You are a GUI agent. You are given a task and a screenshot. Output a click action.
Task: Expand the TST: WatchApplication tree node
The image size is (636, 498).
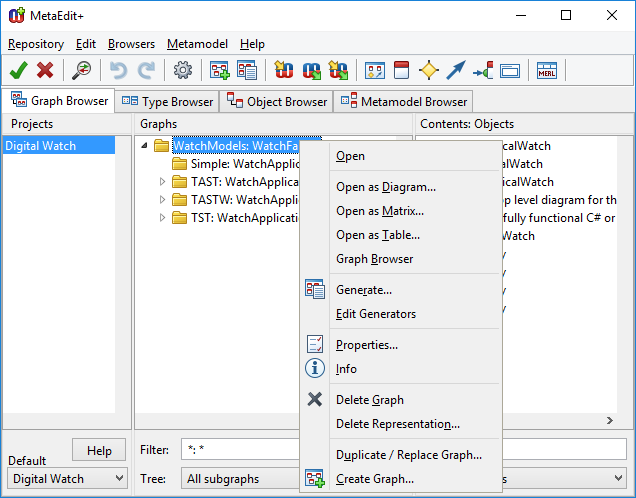163,218
